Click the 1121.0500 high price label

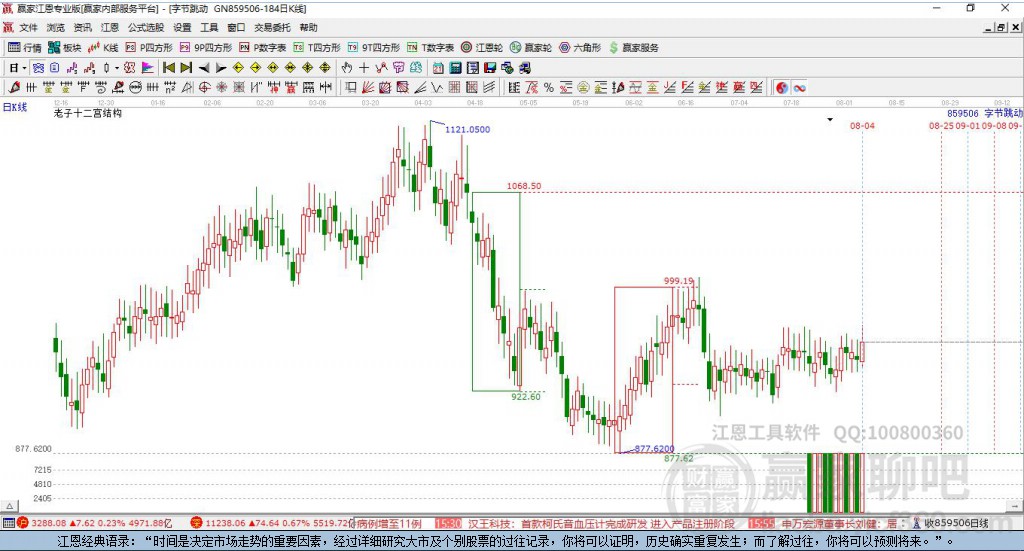[468, 129]
